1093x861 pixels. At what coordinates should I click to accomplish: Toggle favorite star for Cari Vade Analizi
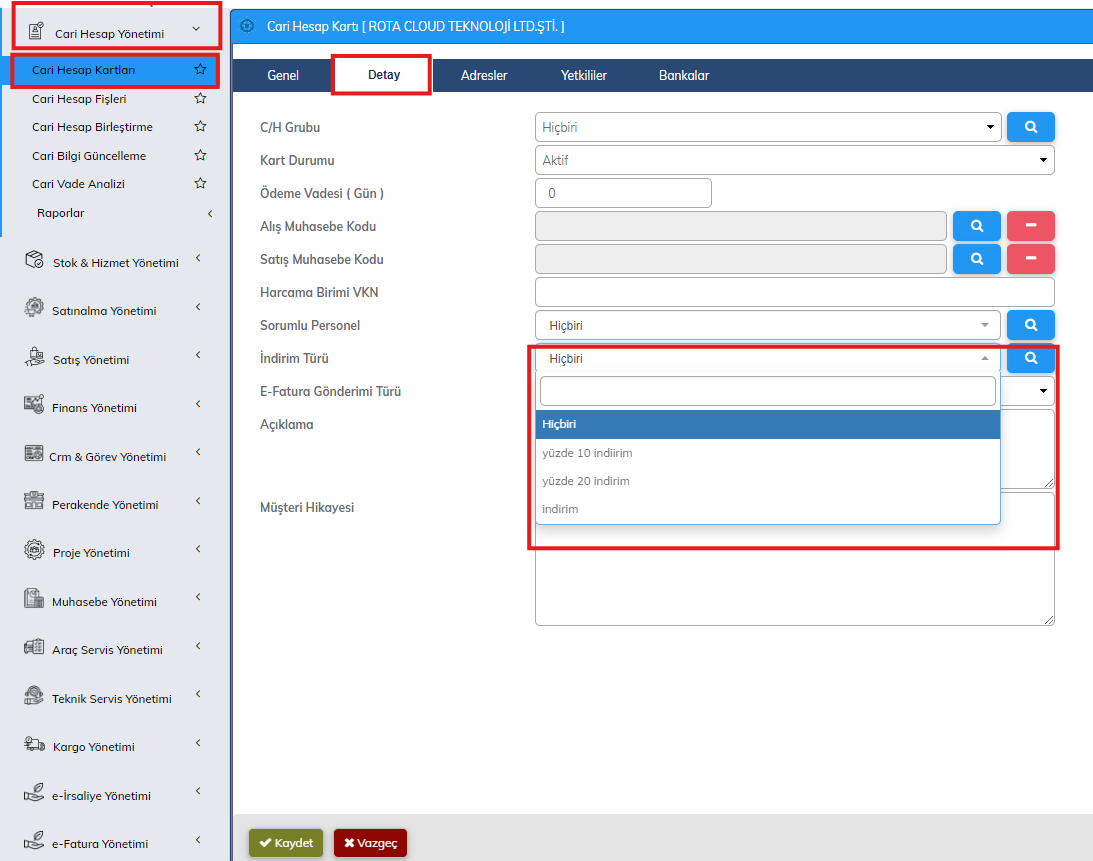[x=200, y=184]
